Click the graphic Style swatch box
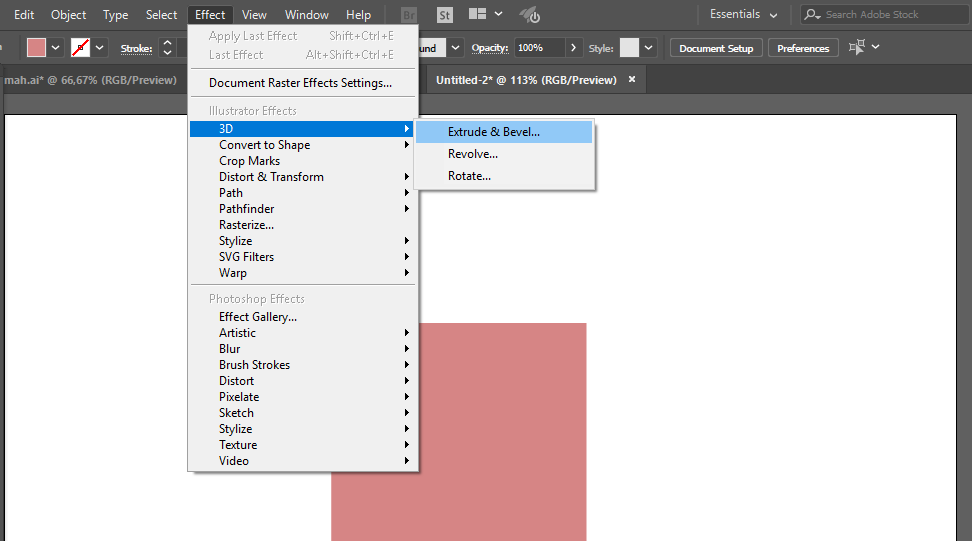Viewport: 972px width, 541px height. pos(629,48)
